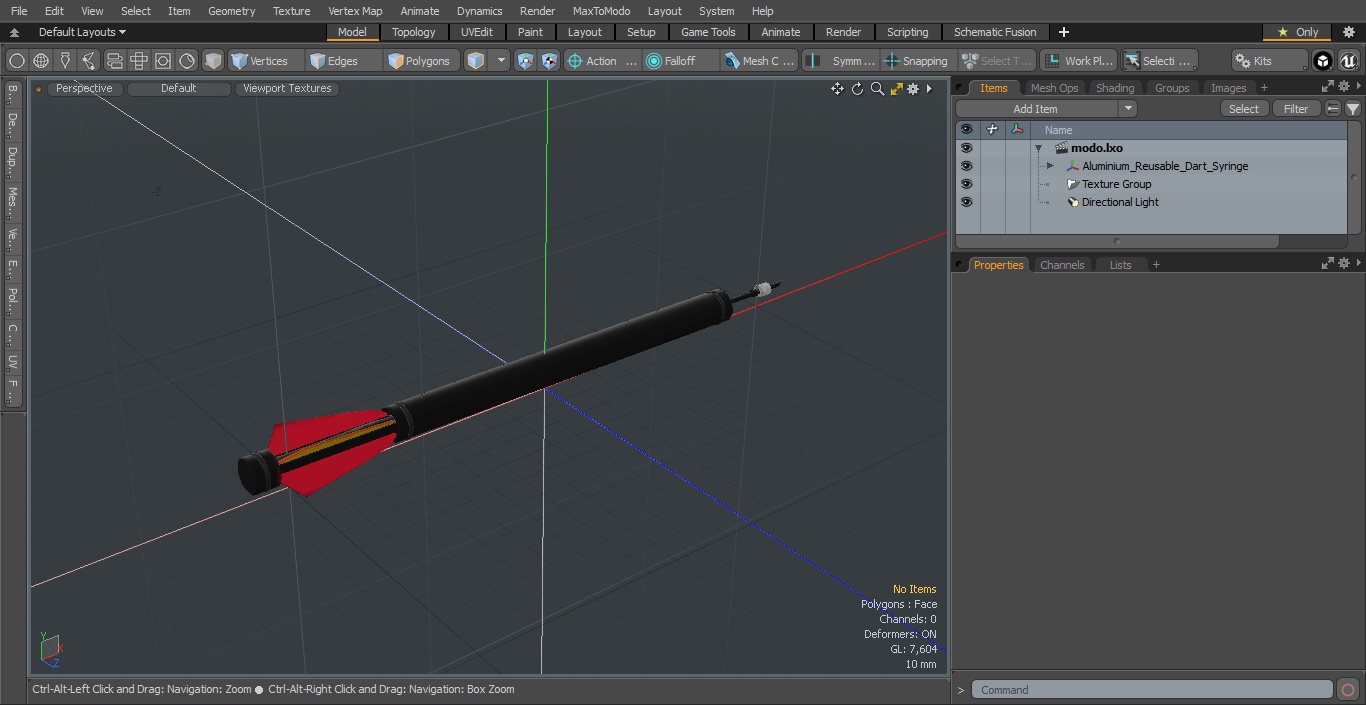Click the Unity cube icon
Screen dimensions: 1366x705
click(1323, 61)
